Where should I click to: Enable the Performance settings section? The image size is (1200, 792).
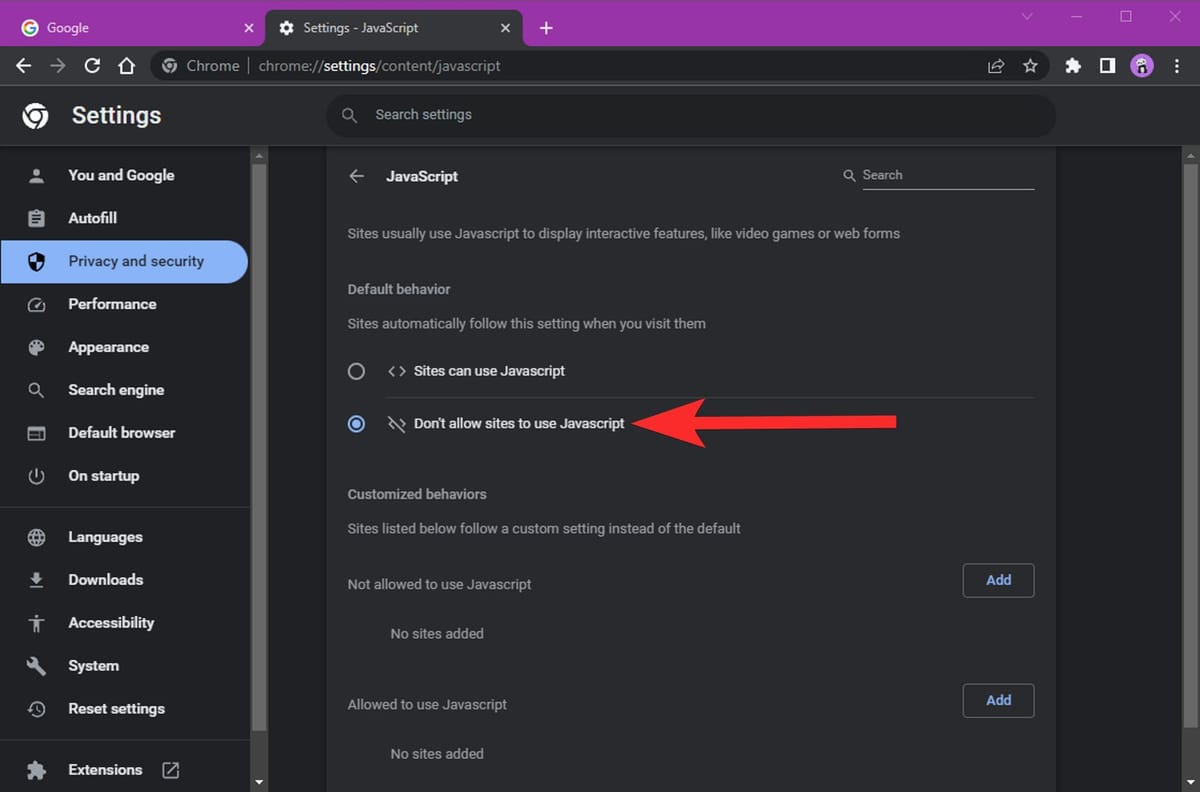click(x=112, y=304)
